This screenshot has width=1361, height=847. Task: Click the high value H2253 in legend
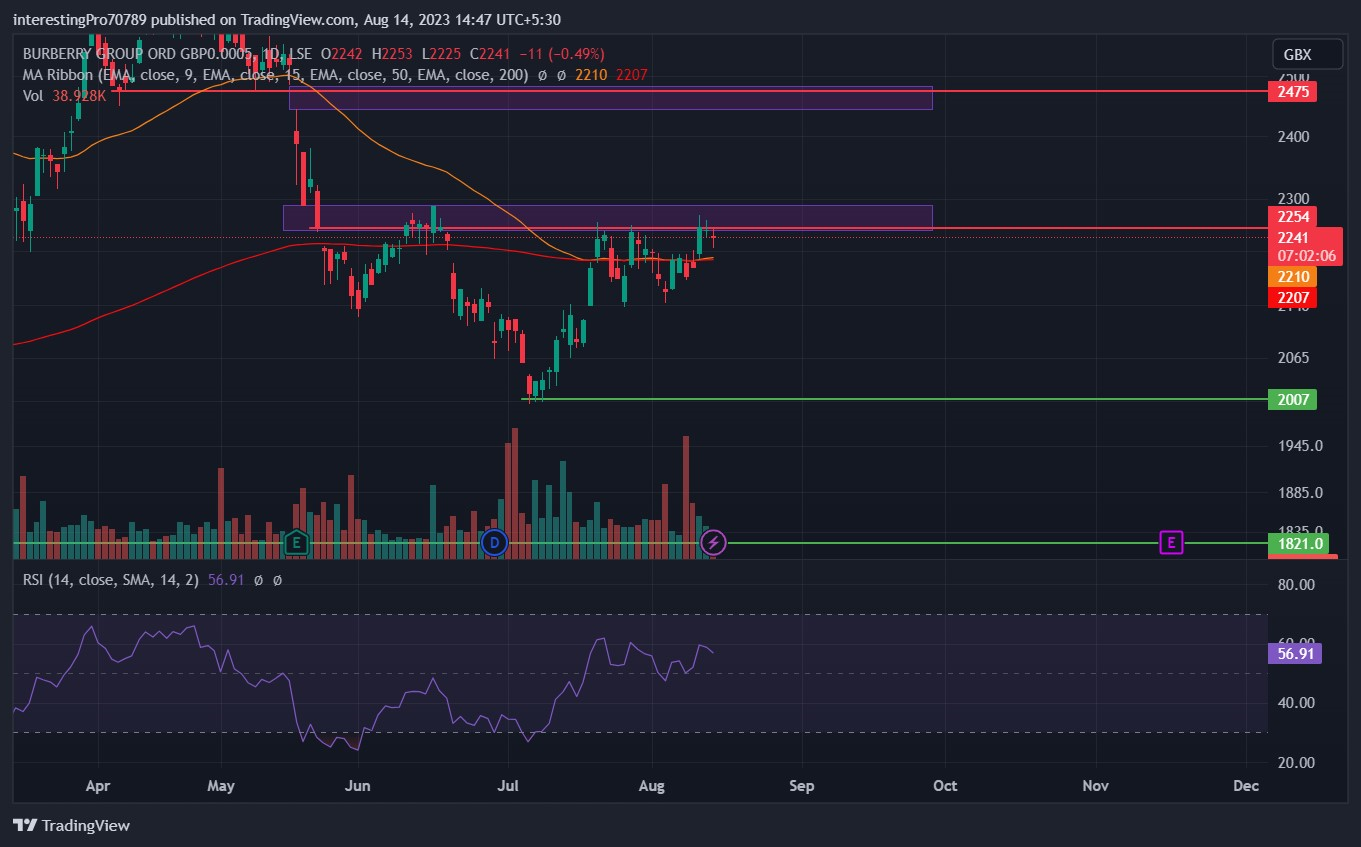tap(392, 54)
